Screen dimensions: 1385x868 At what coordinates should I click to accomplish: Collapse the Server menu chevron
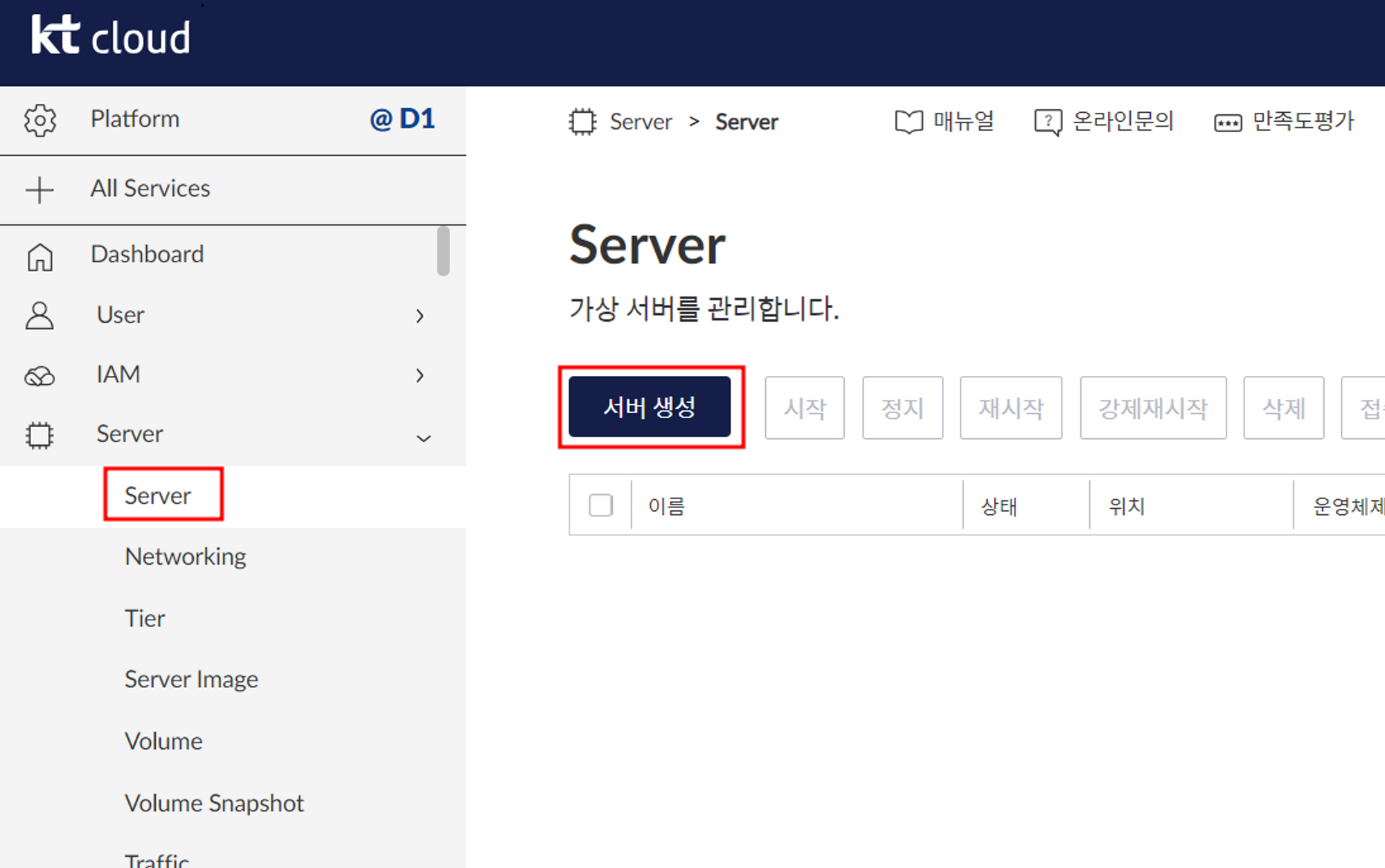[x=423, y=438]
